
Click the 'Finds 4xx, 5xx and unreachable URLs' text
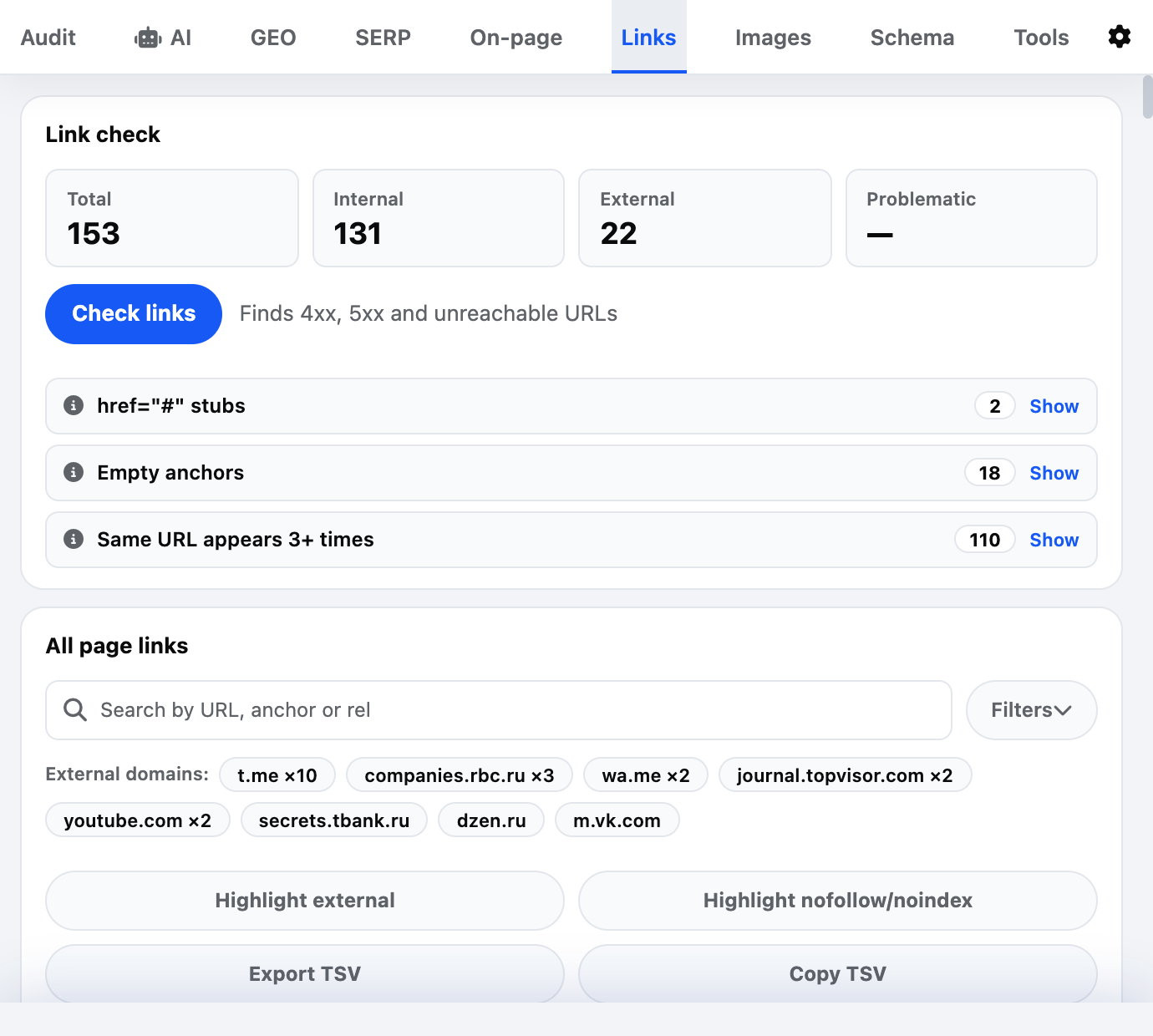429,314
